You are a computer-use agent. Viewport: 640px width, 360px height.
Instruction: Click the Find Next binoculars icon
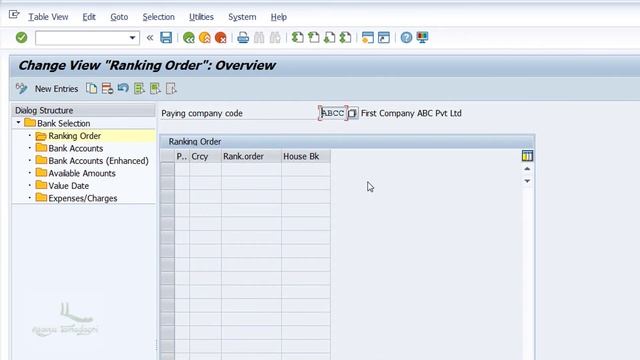[x=275, y=38]
